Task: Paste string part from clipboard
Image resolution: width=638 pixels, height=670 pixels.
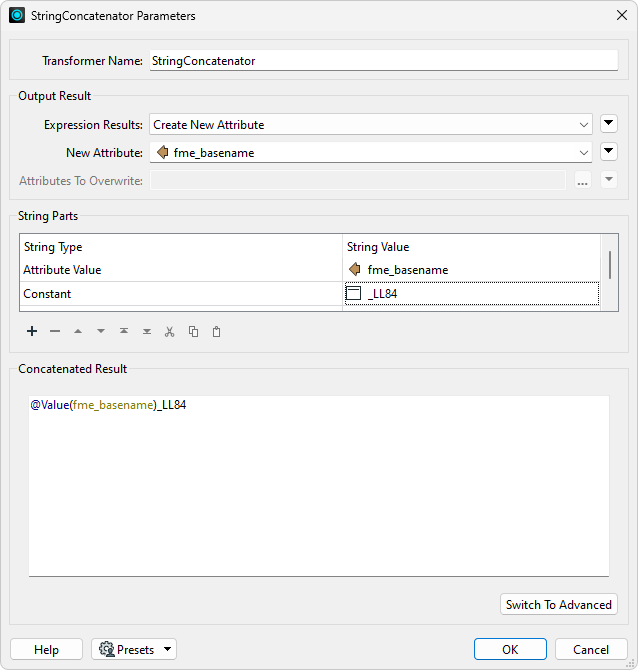Action: [217, 332]
